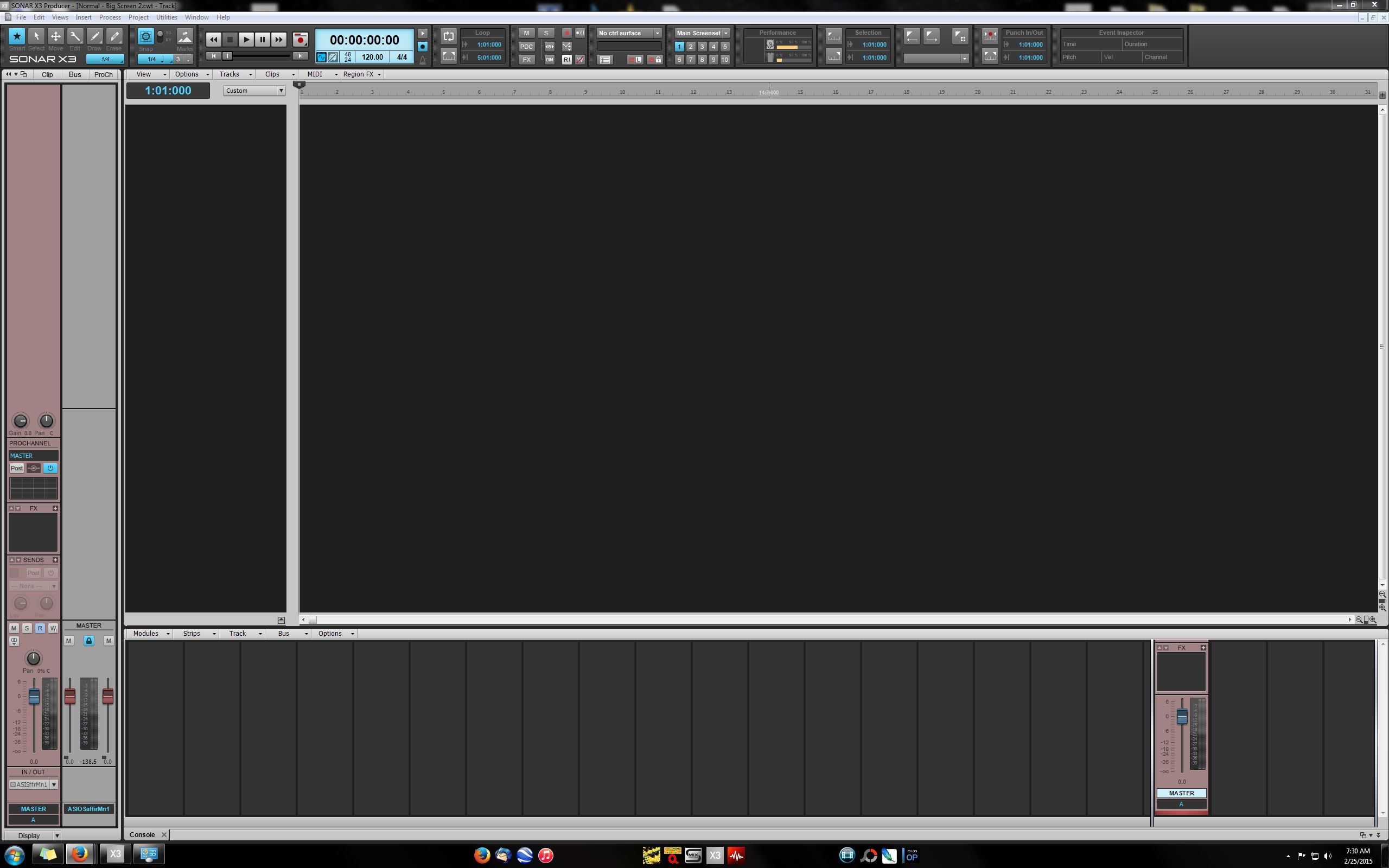Toggle the PDC override button

click(526, 47)
